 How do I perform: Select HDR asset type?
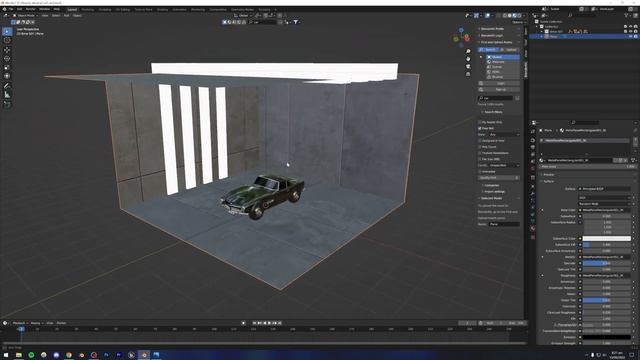click(502, 71)
